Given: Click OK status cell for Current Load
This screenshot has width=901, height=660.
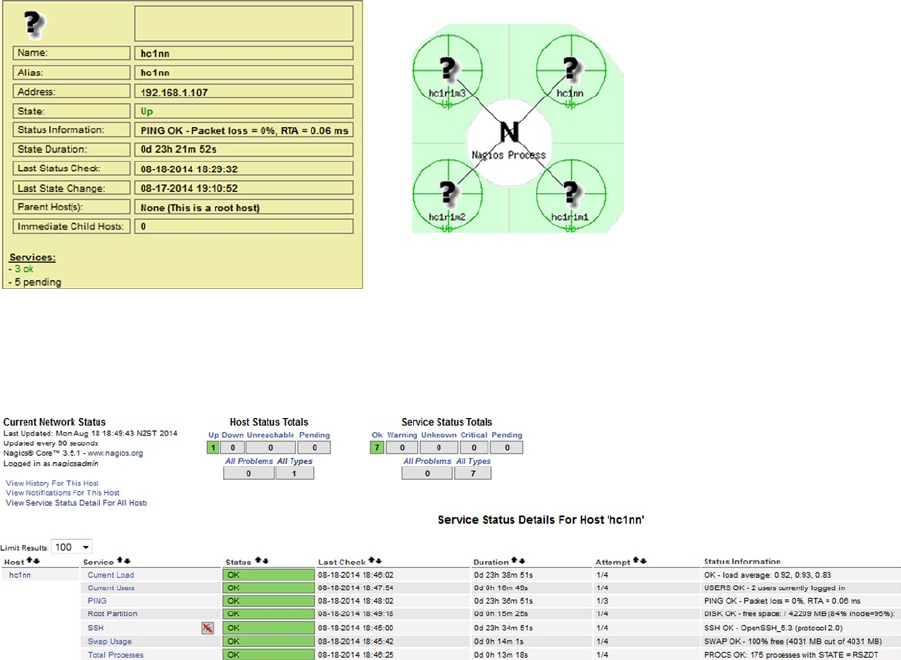Looking at the screenshot, I should pos(269,575).
